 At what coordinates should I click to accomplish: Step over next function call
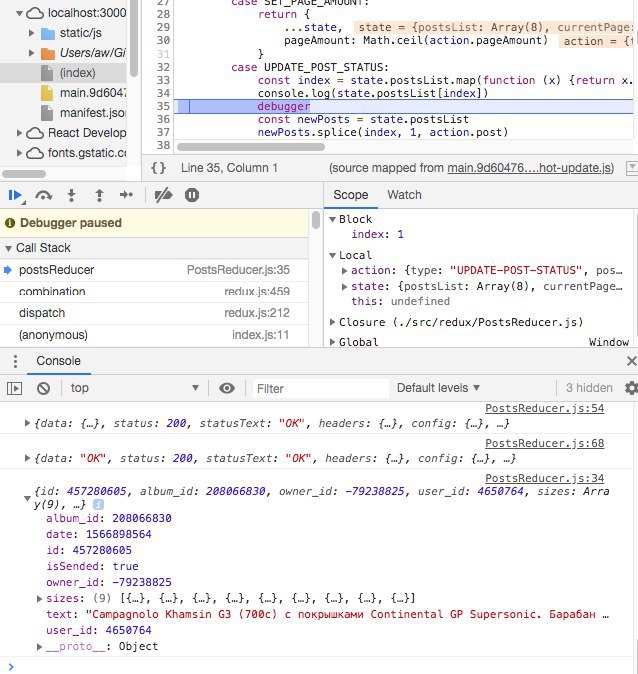coord(43,195)
